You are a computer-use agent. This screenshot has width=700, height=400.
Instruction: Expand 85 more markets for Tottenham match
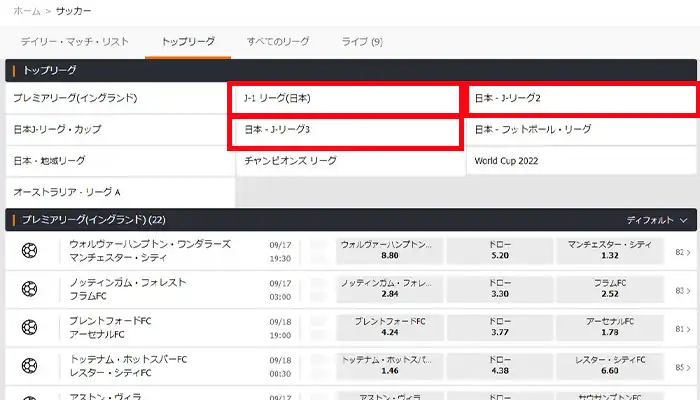tap(683, 367)
